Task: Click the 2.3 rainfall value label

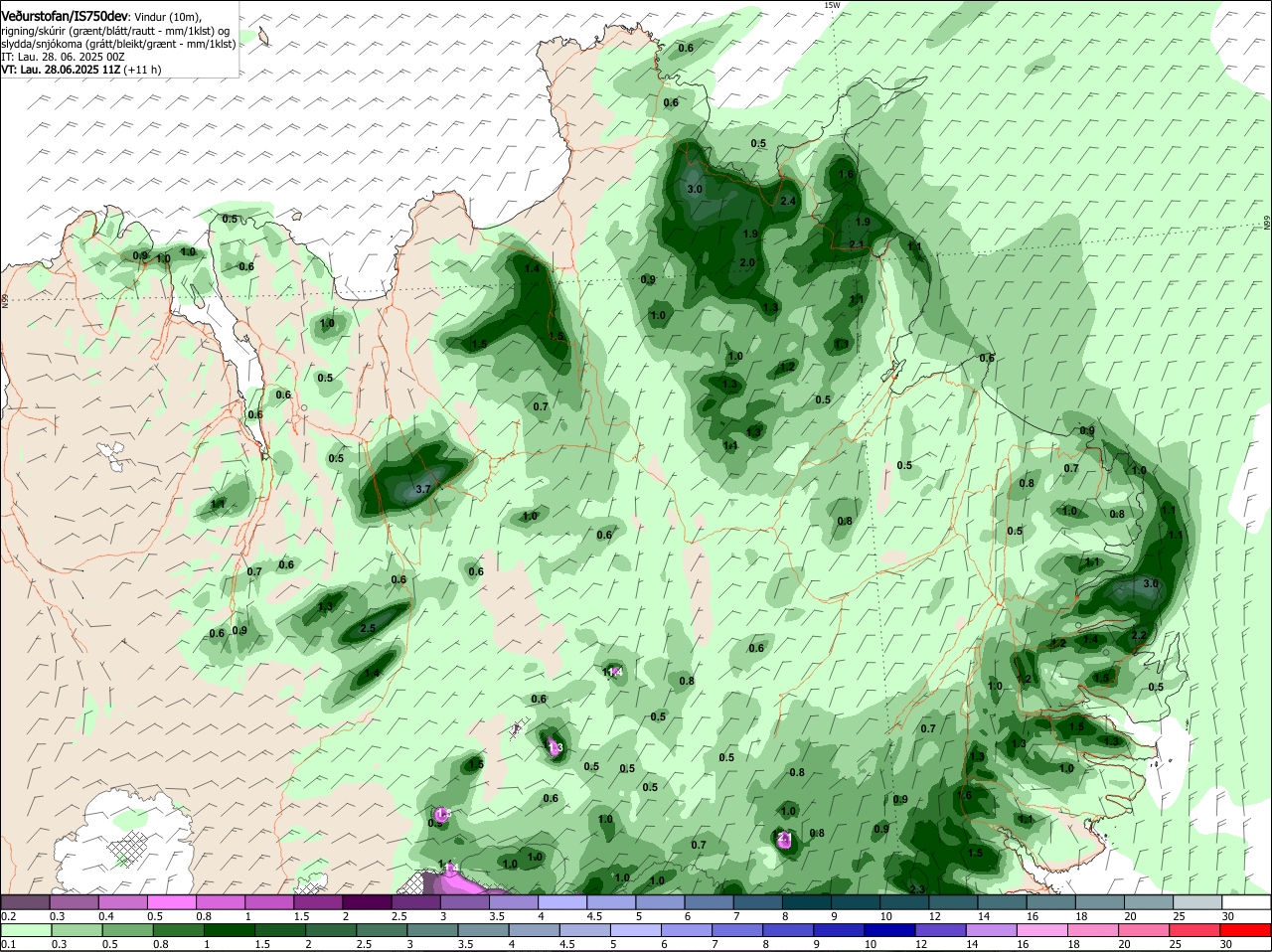Action: [x=917, y=888]
